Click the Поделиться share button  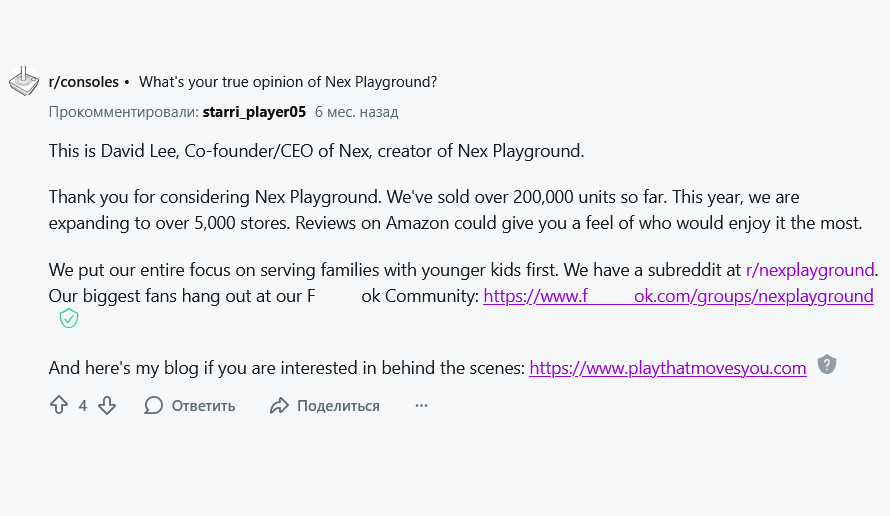(325, 405)
